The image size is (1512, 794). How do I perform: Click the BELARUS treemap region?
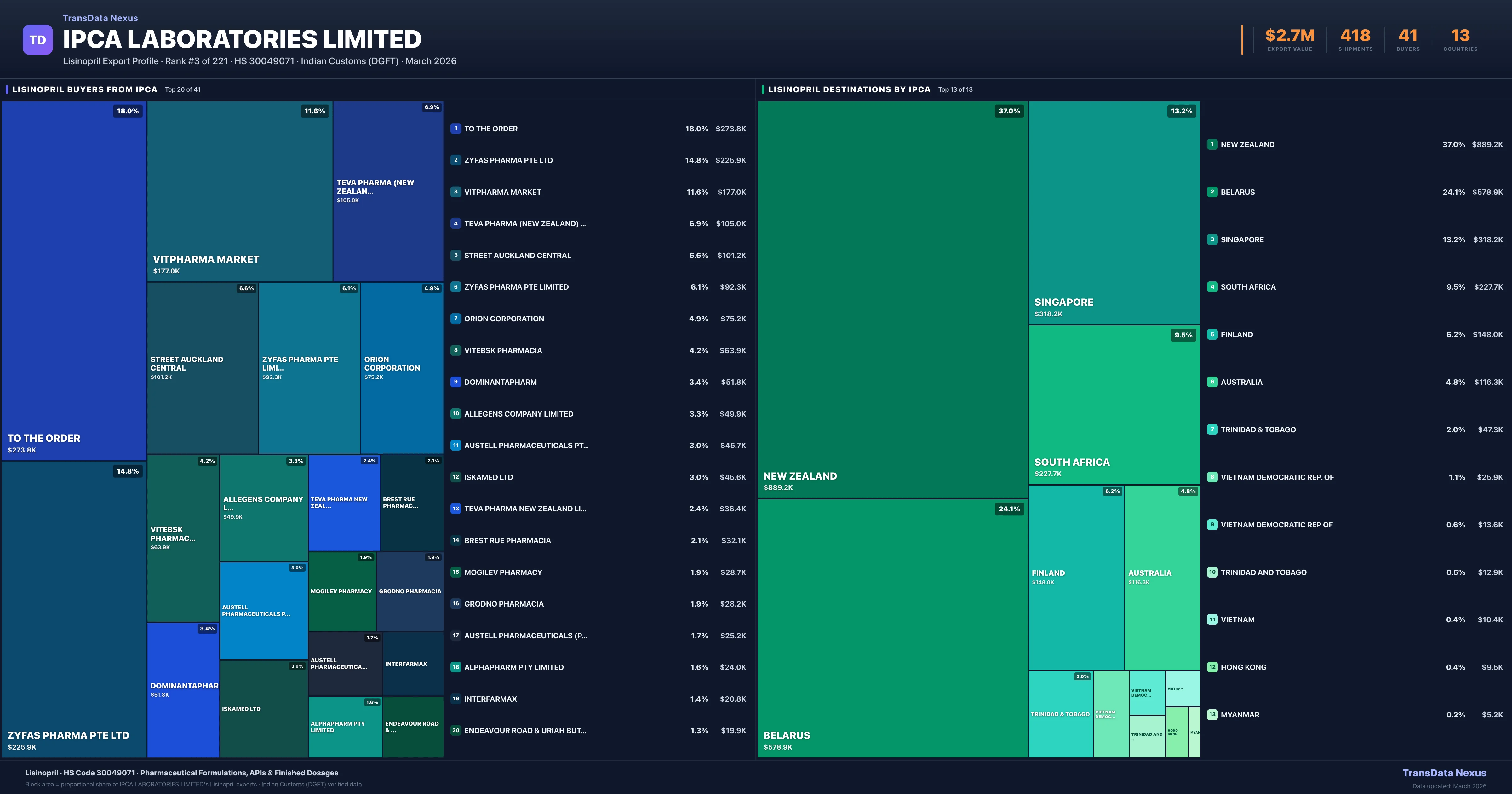(892, 628)
